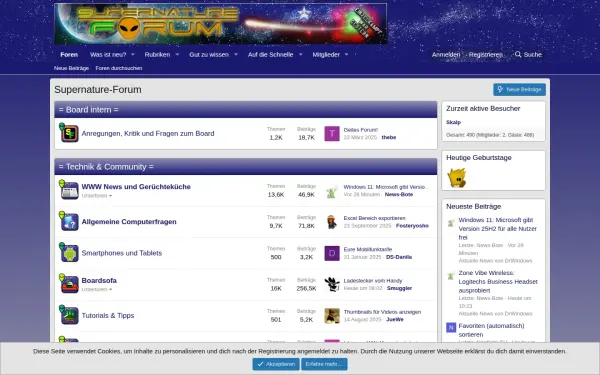Click the Boardsofa forum icon

coord(69,284)
